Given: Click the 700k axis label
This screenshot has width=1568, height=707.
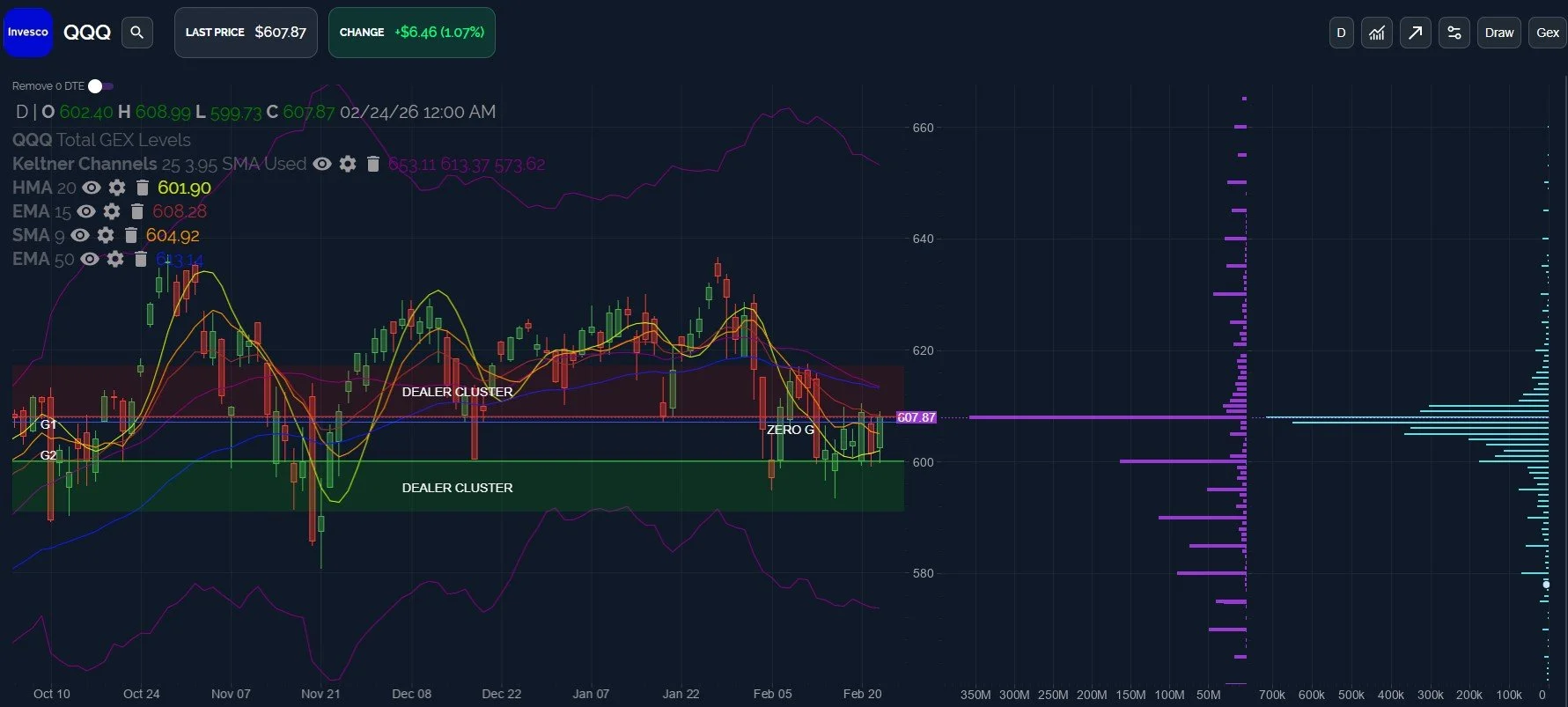Looking at the screenshot, I should (x=1271, y=695).
